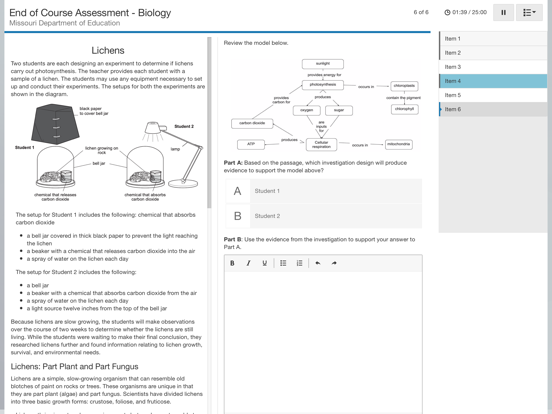Viewport: 552px width, 414px height.
Task: Undo the last edit in the editor
Action: pos(318,263)
